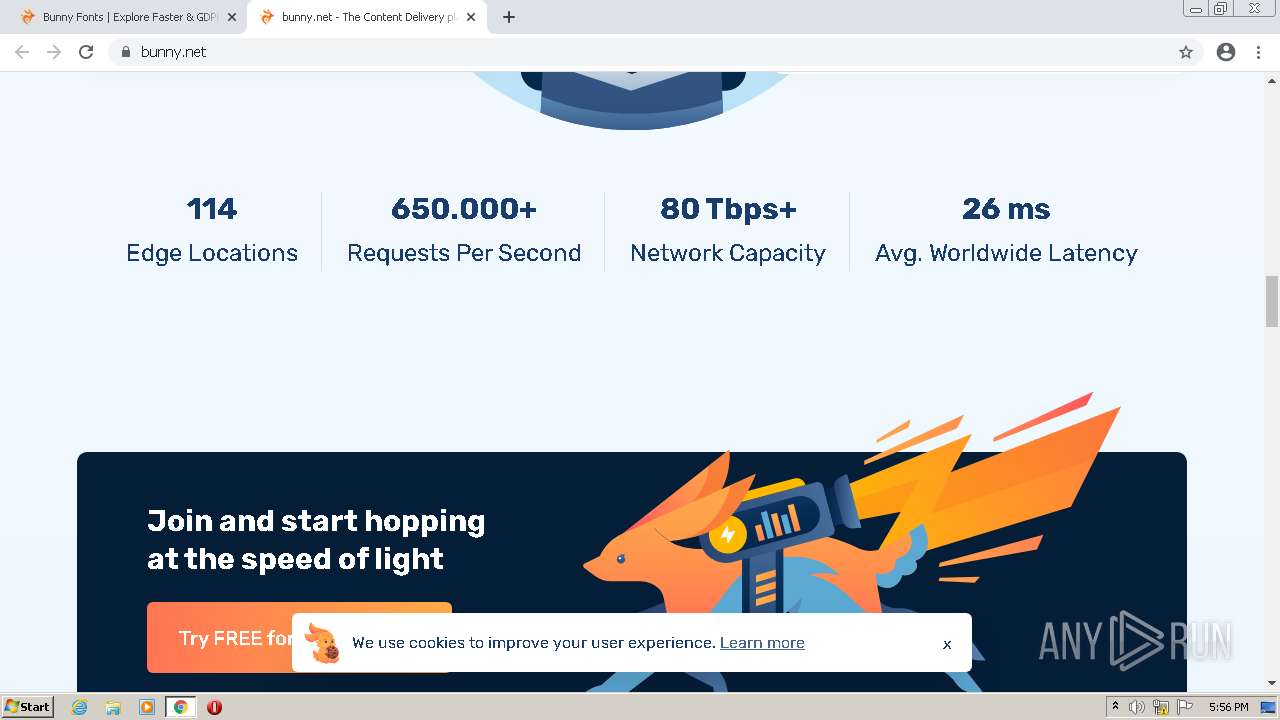Viewport: 1280px width, 720px height.
Task: Go forward in browser history
Action: tap(54, 52)
